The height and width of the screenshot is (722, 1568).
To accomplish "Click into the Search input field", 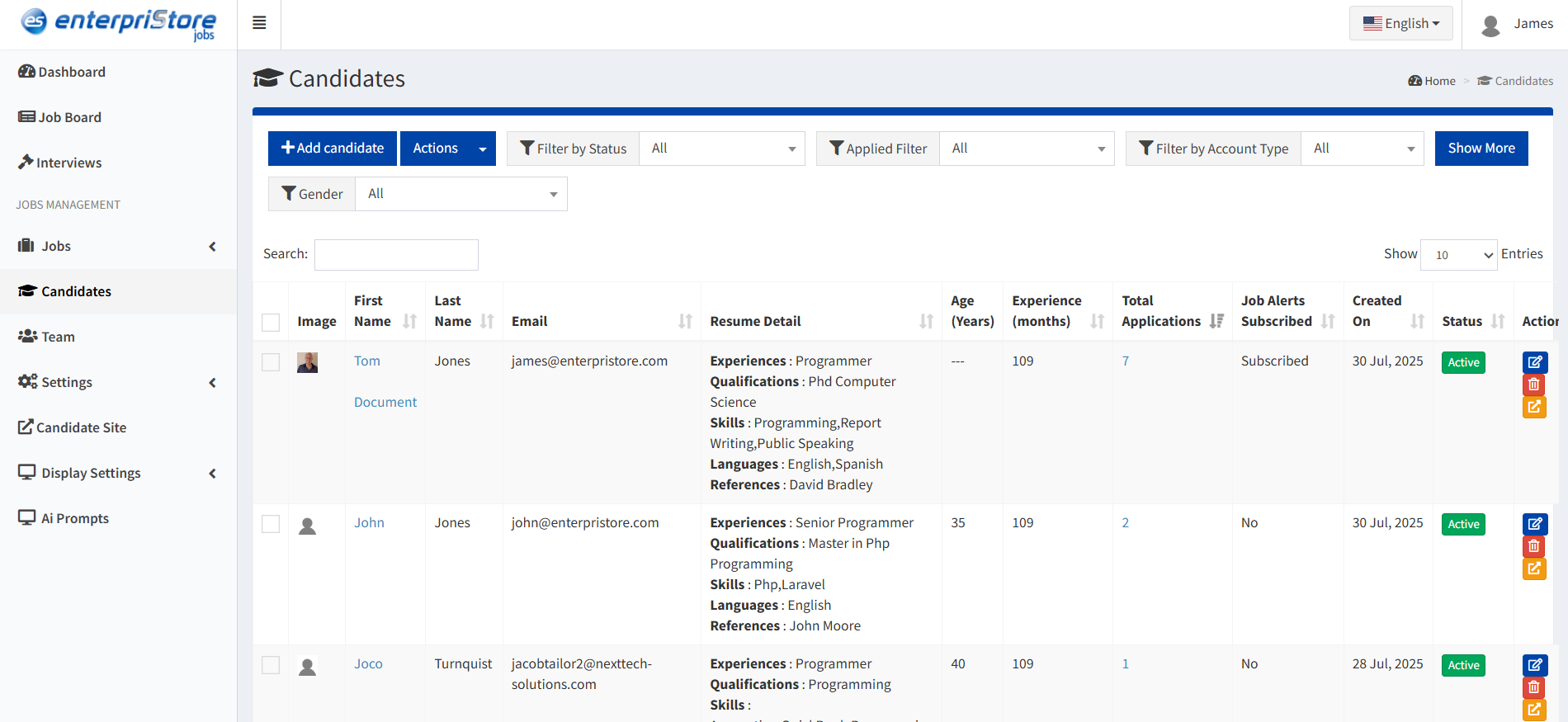I will tap(396, 255).
